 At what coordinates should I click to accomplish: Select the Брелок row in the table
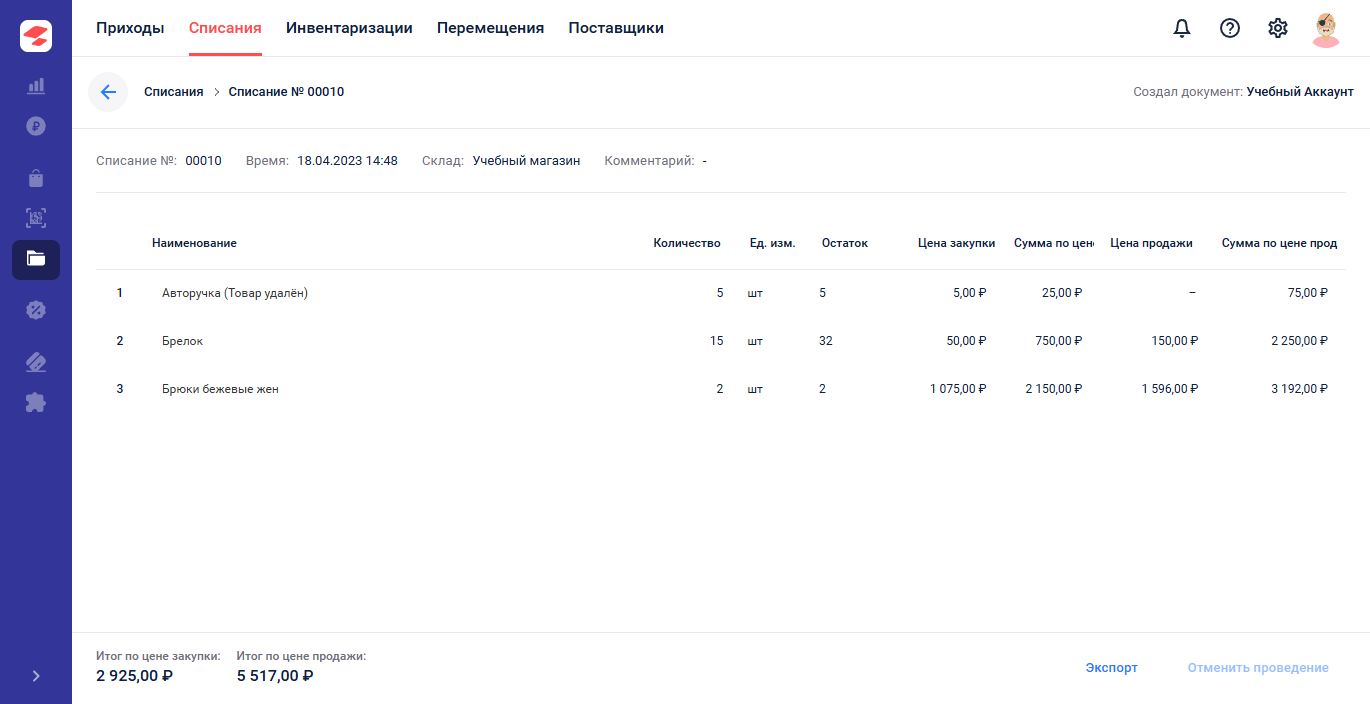coord(182,341)
